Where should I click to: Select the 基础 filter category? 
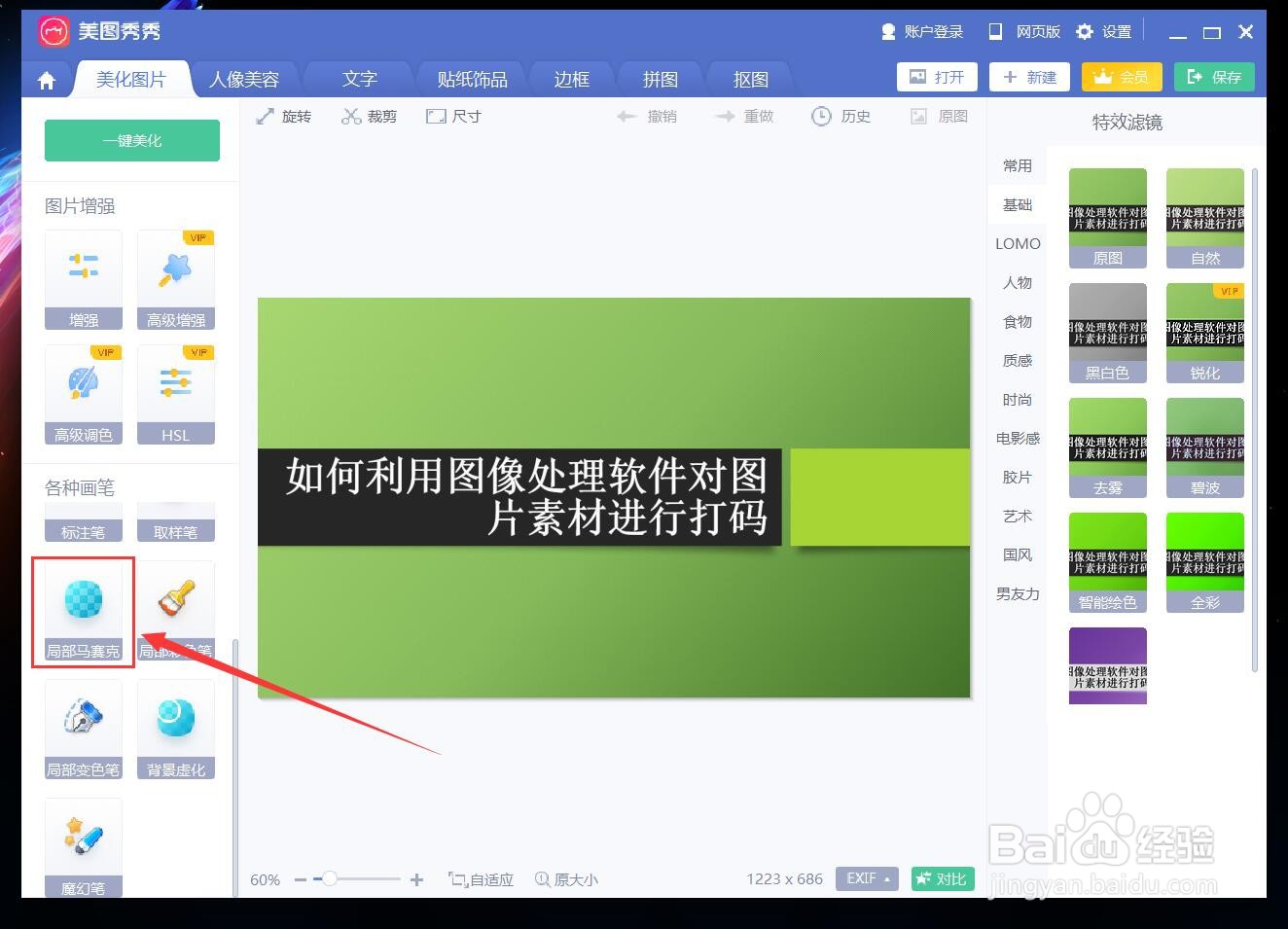click(1018, 205)
